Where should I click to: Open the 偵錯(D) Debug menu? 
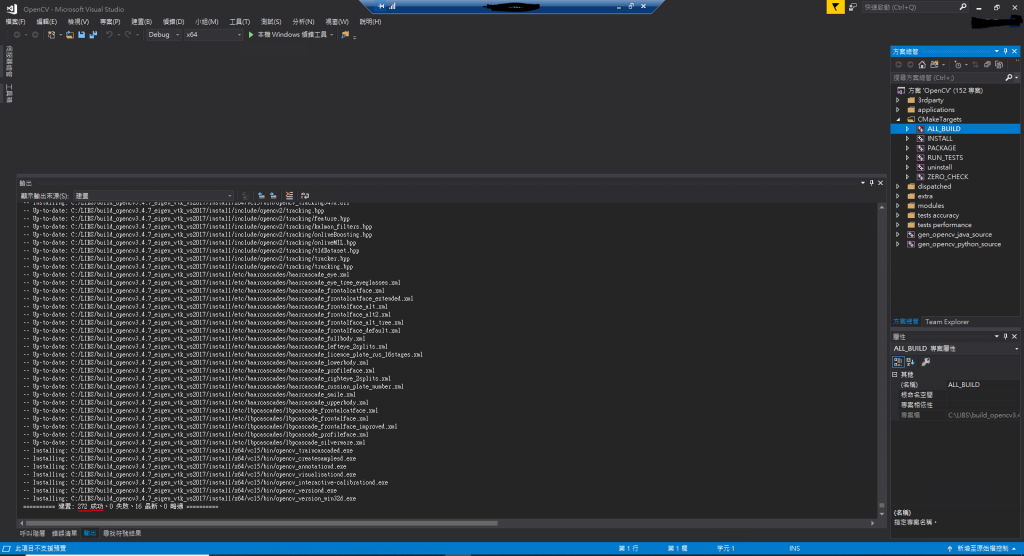(x=174, y=22)
